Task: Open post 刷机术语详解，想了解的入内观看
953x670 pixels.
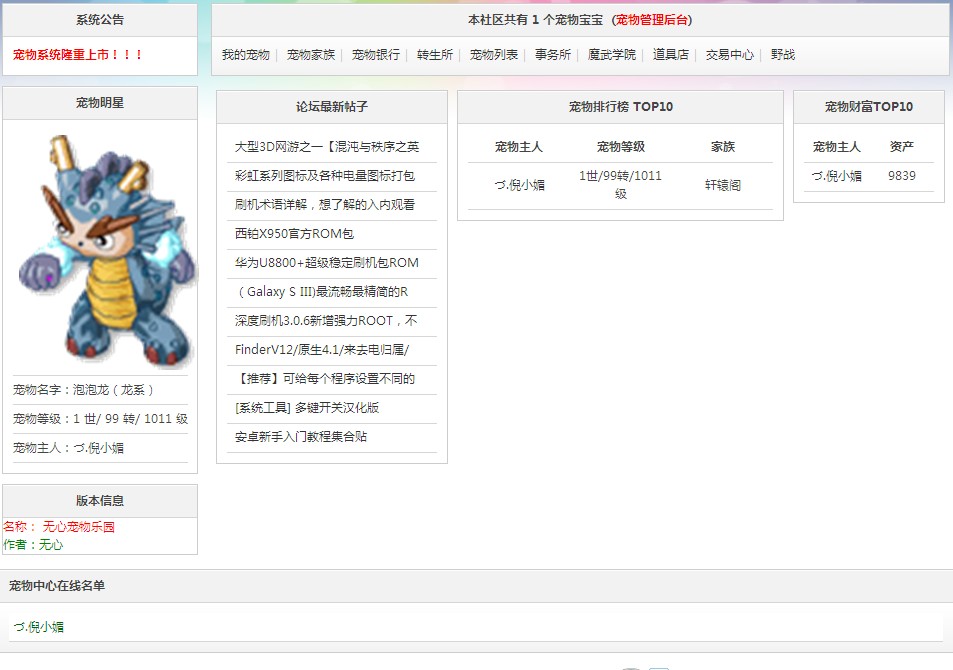Action: [325, 204]
